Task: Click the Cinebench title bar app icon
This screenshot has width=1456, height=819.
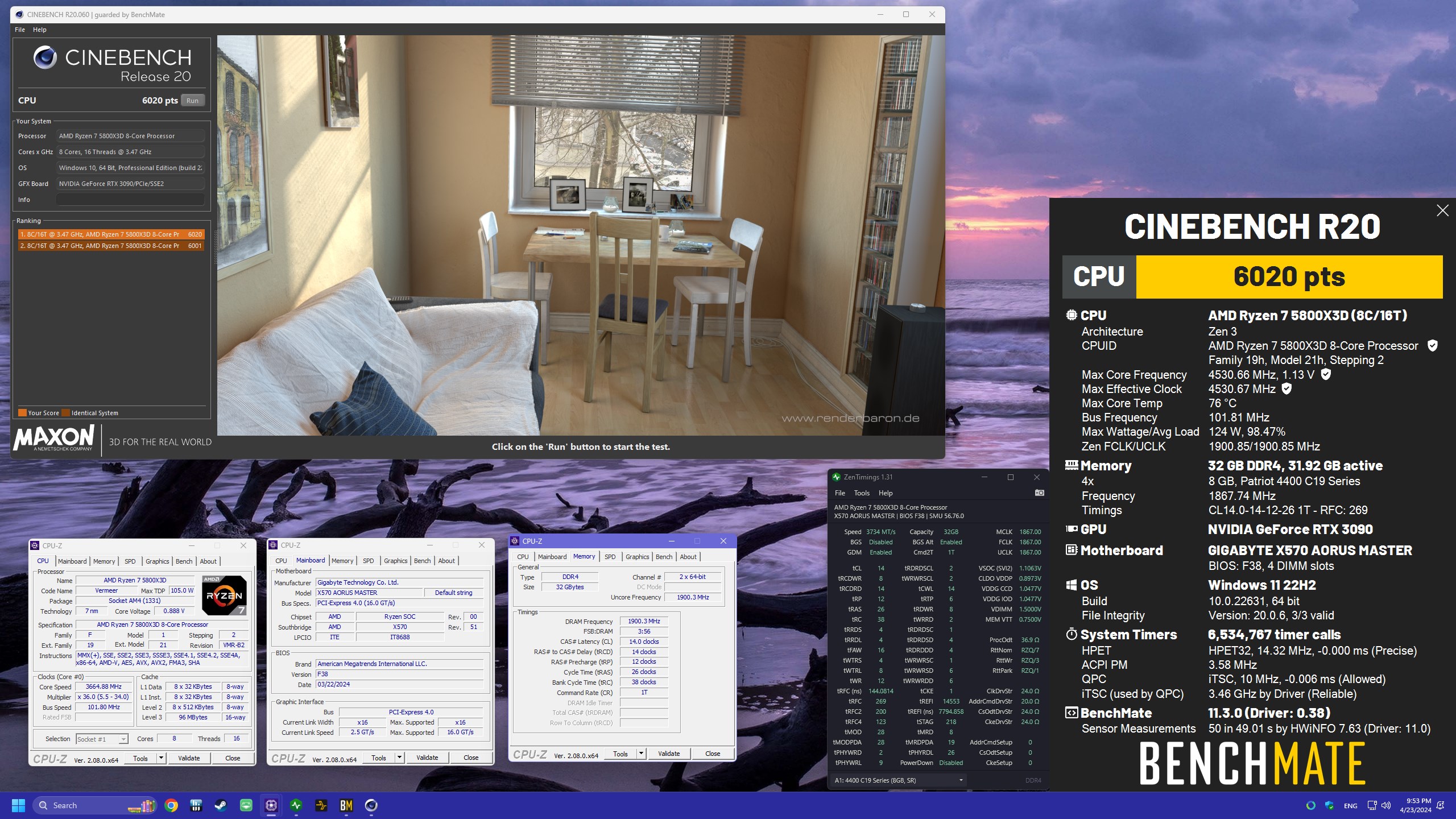Action: [19, 15]
